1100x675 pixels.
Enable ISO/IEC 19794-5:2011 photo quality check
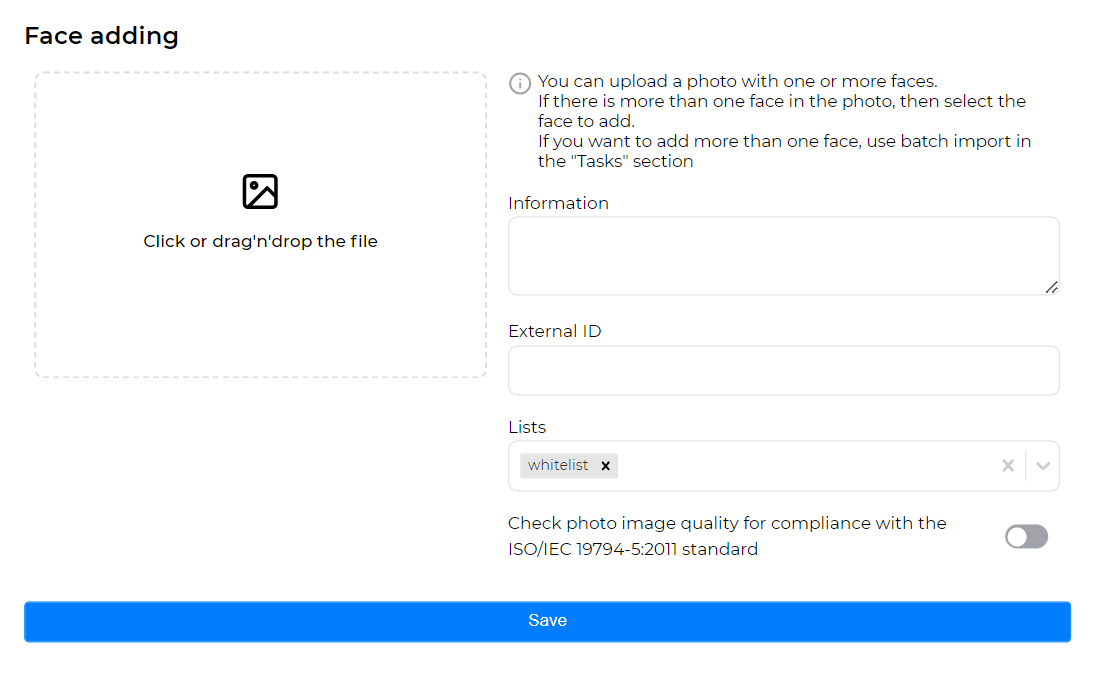click(1026, 537)
